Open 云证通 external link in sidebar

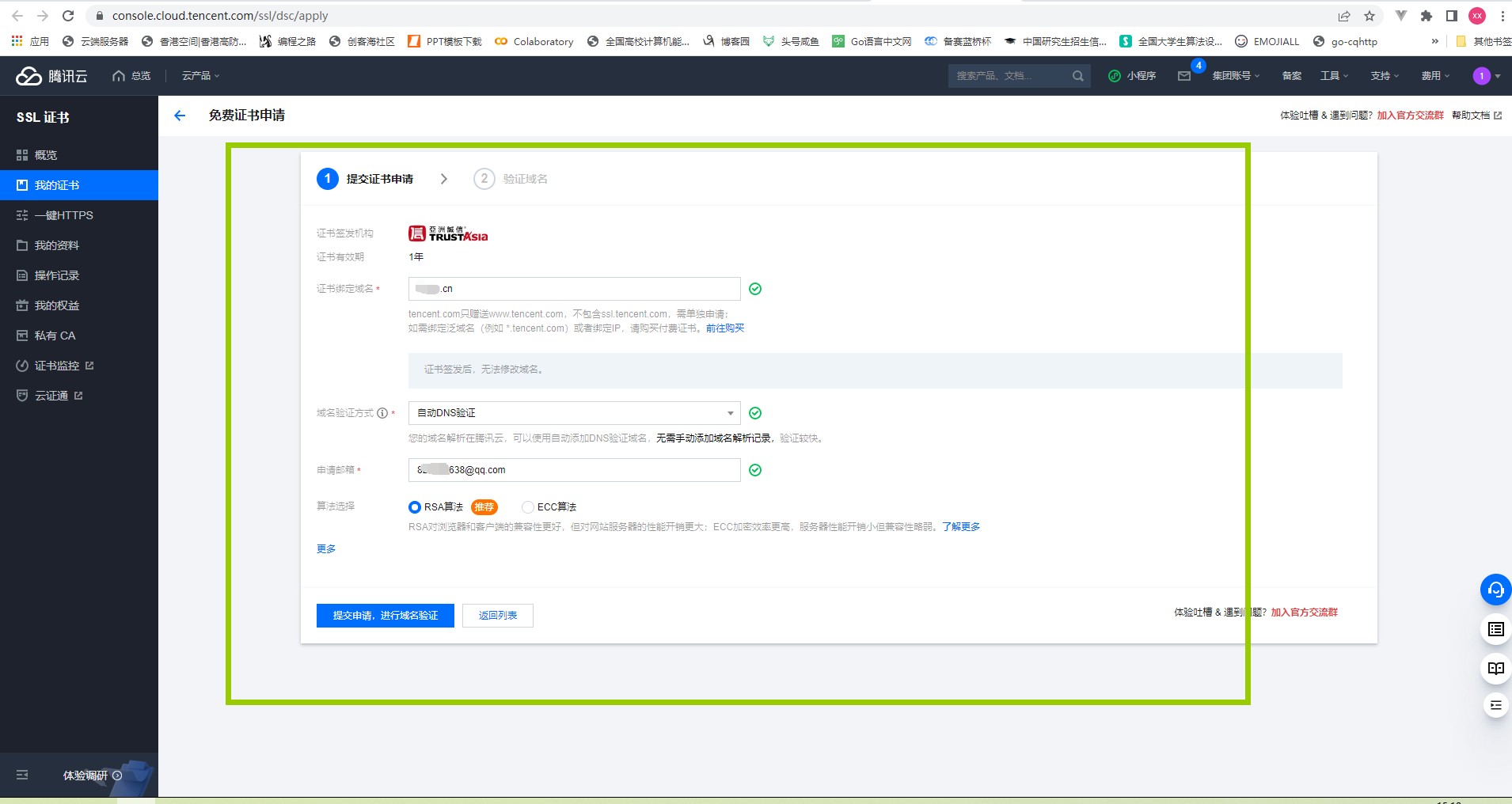79,396
